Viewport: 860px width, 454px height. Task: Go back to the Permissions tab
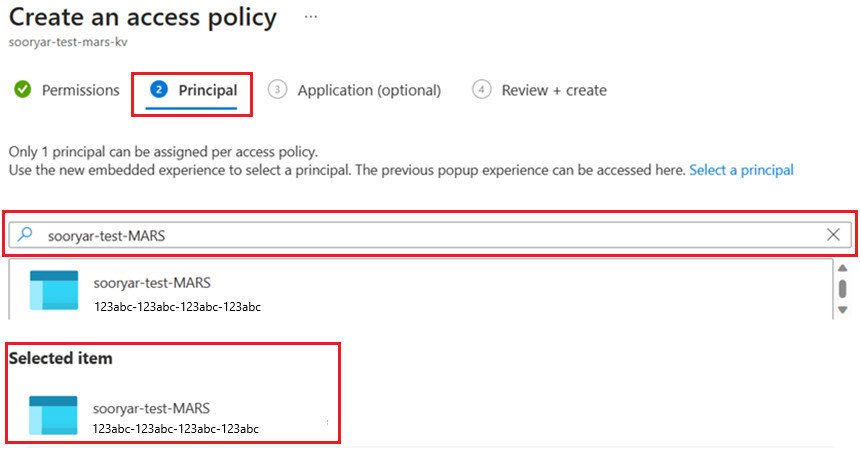80,90
